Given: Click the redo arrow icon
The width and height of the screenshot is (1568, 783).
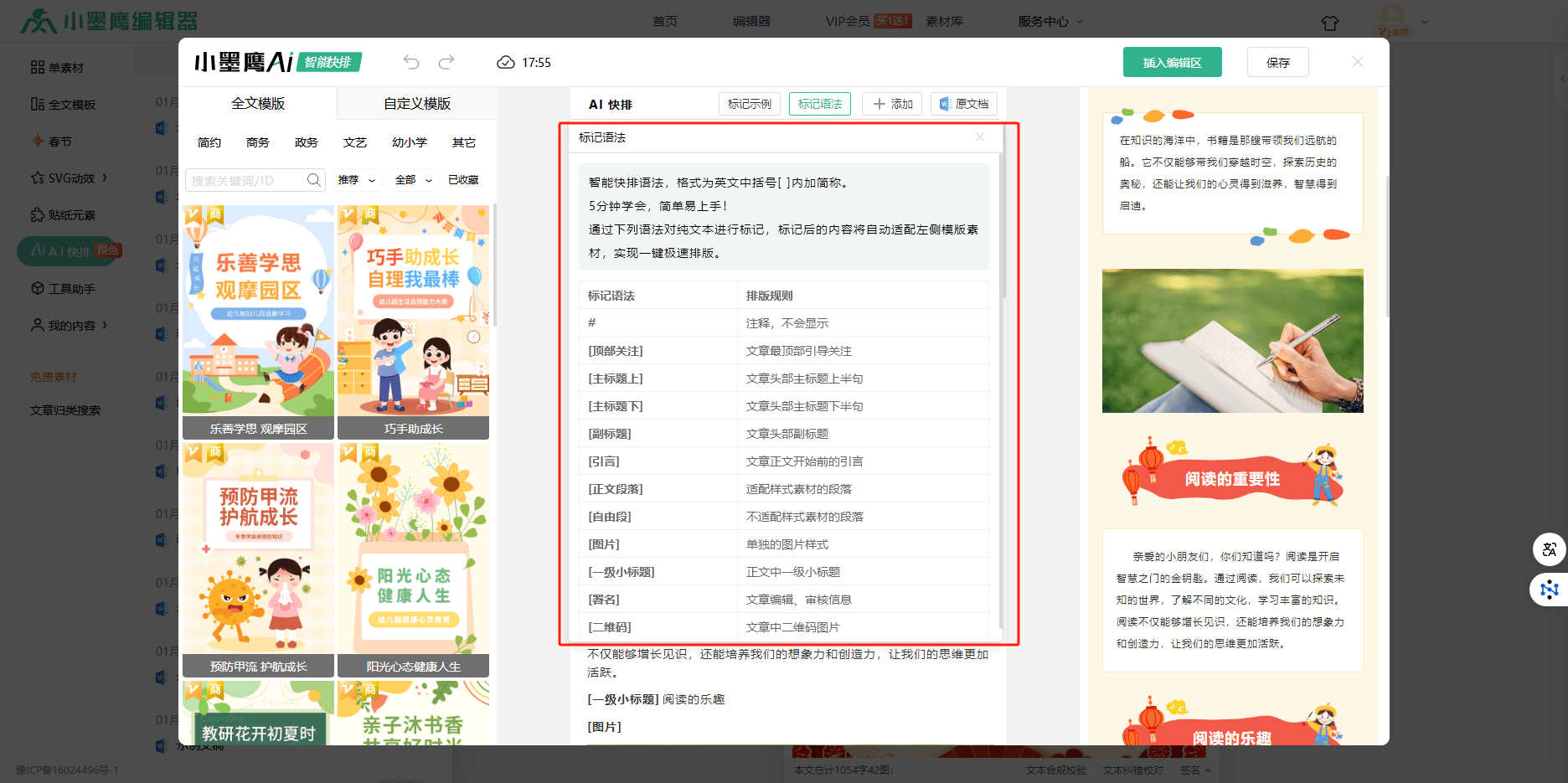Looking at the screenshot, I should [x=446, y=62].
